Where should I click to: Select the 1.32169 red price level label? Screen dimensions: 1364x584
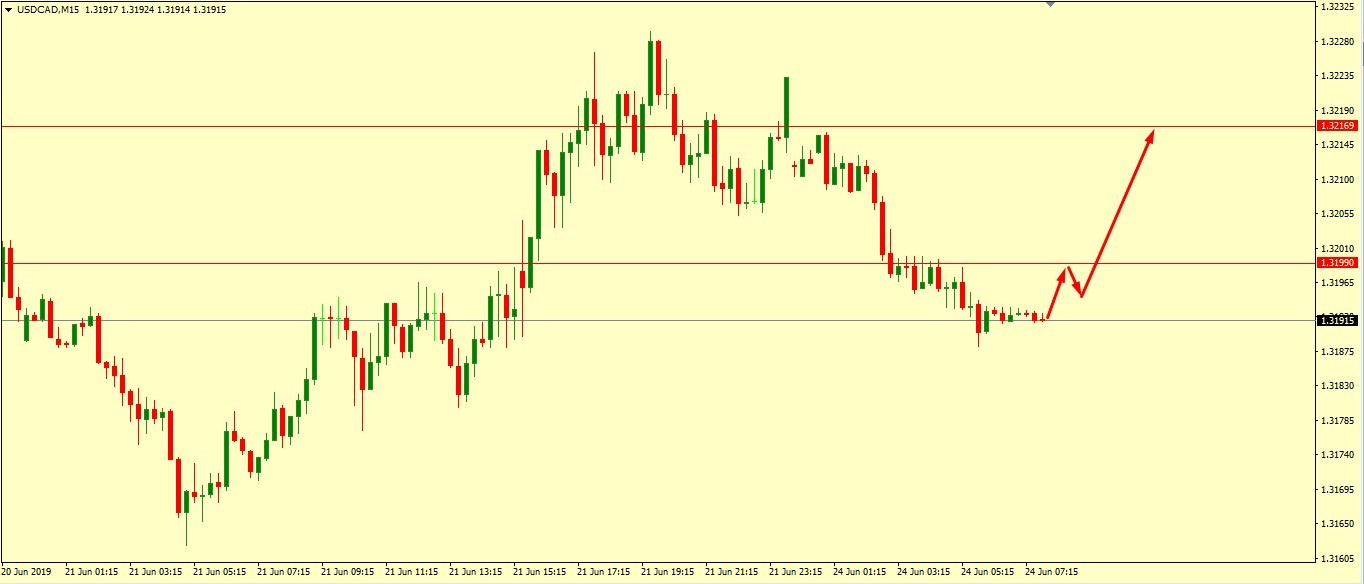point(1337,126)
